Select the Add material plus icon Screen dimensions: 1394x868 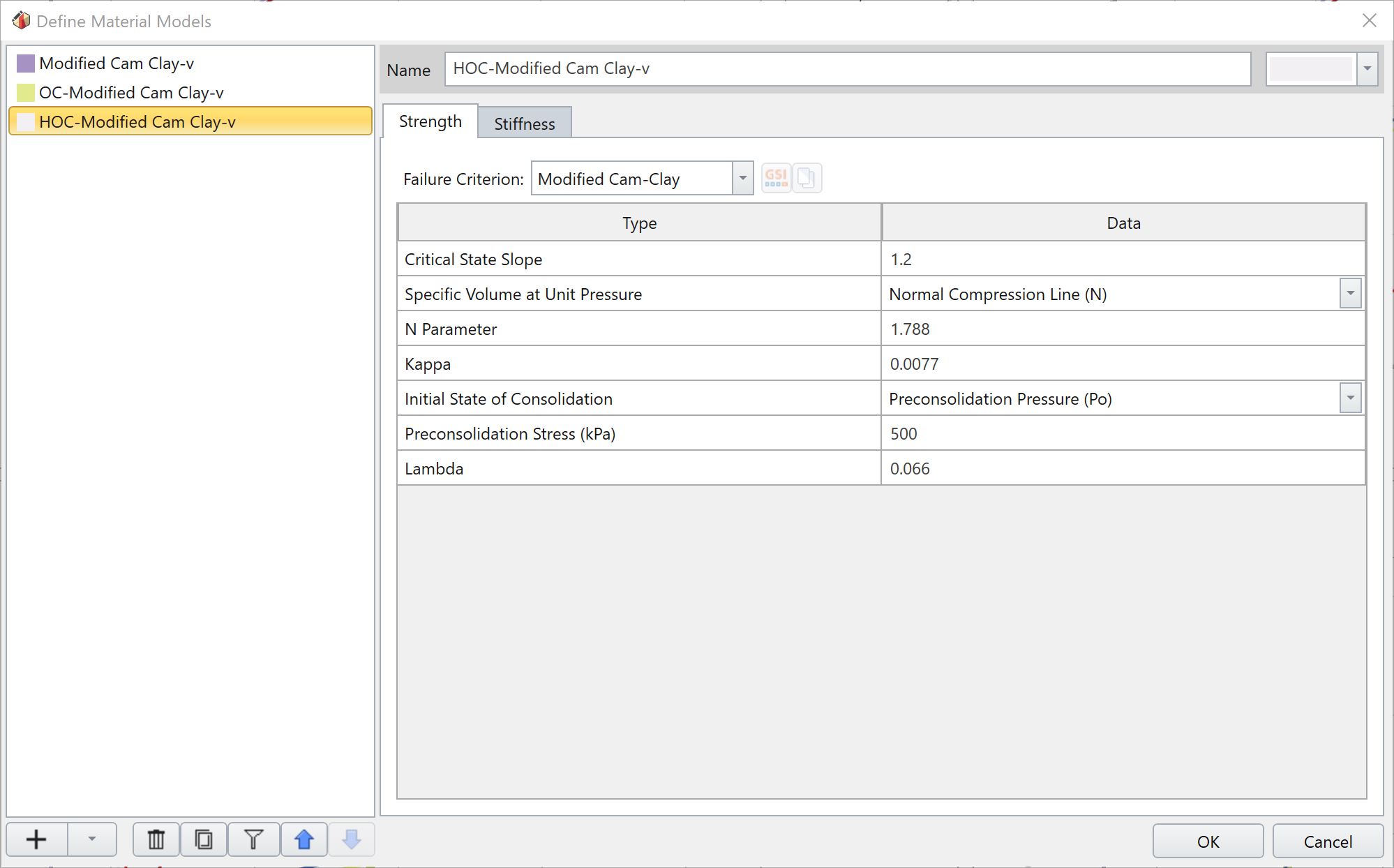click(x=36, y=839)
